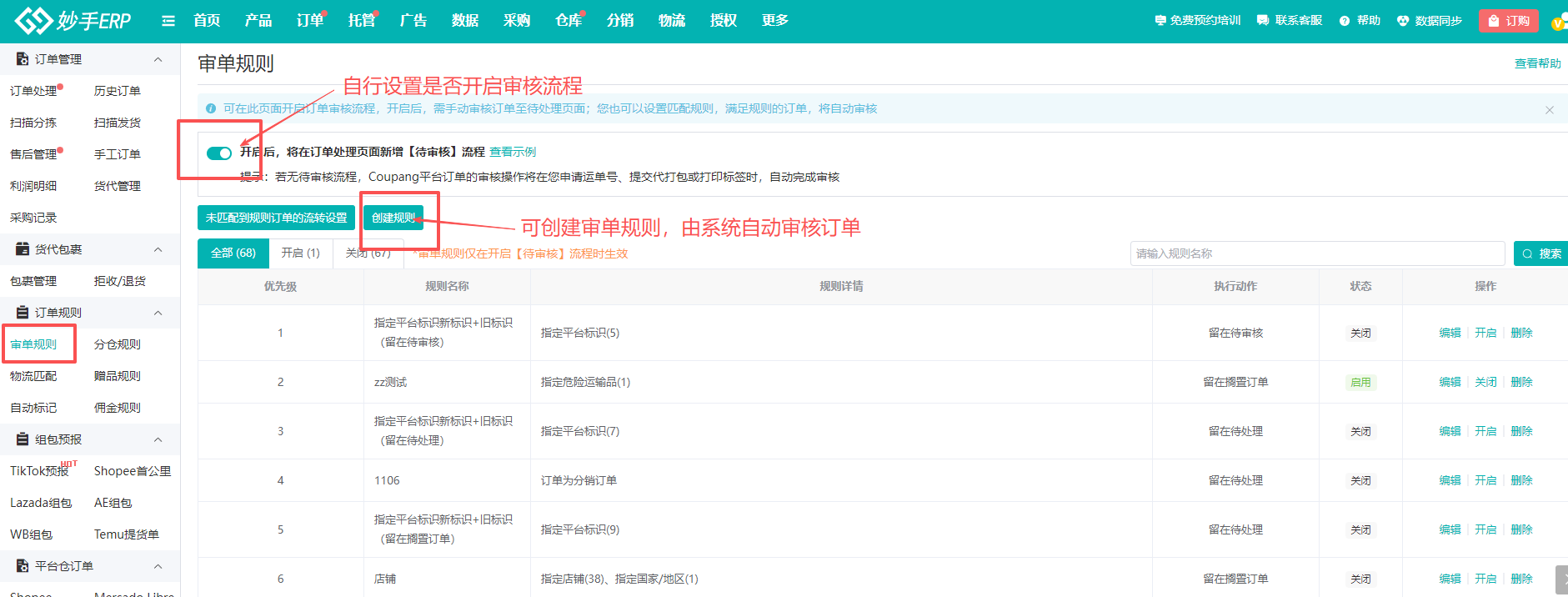The width and height of the screenshot is (1568, 597).
Task: Click the 订购 purchase button
Action: click(x=1508, y=21)
